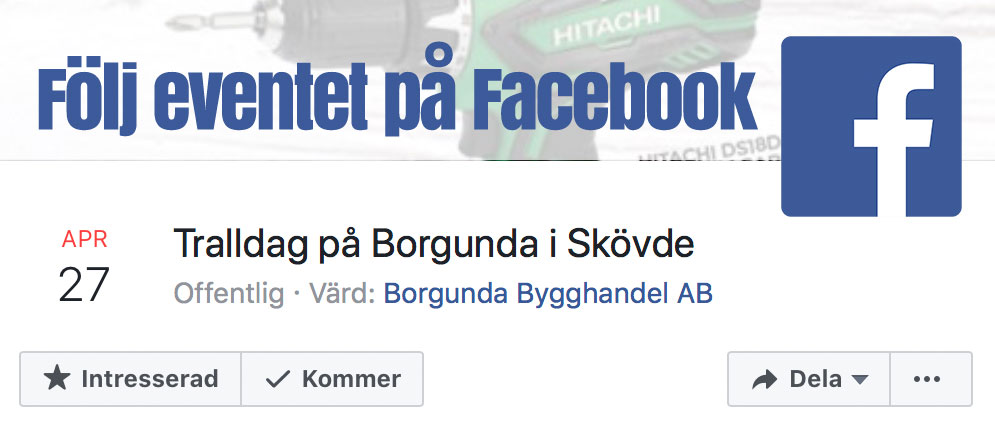This screenshot has height=430, width=995.
Task: Click the checkmark icon beside Kommer
Action: 278,379
